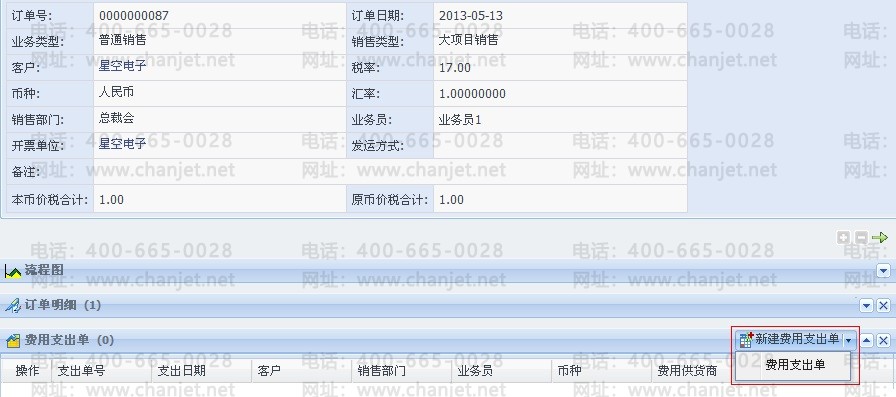Expand the 流程图 section arrow

(883, 271)
